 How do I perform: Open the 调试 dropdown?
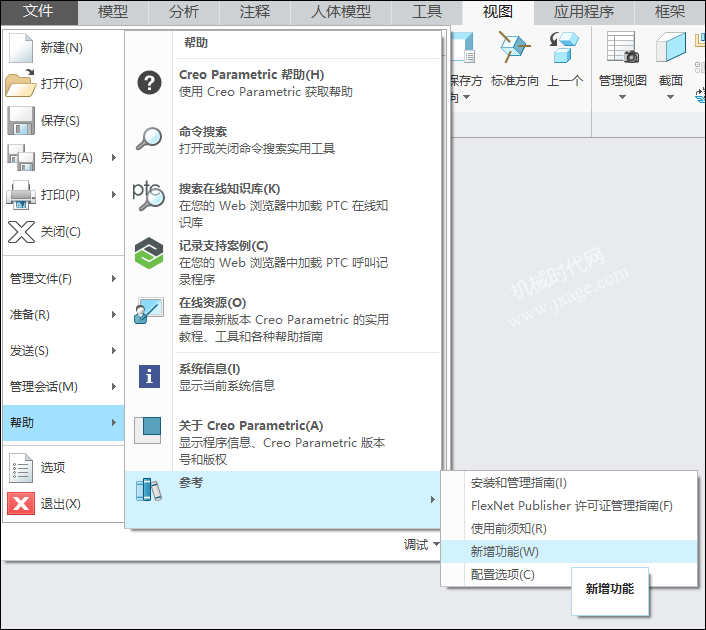click(x=421, y=545)
